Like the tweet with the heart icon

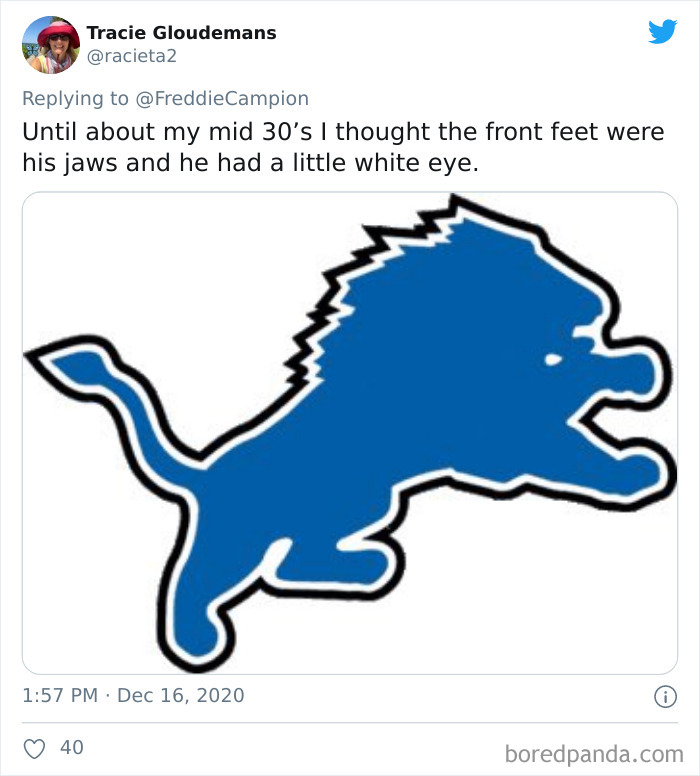point(34,747)
